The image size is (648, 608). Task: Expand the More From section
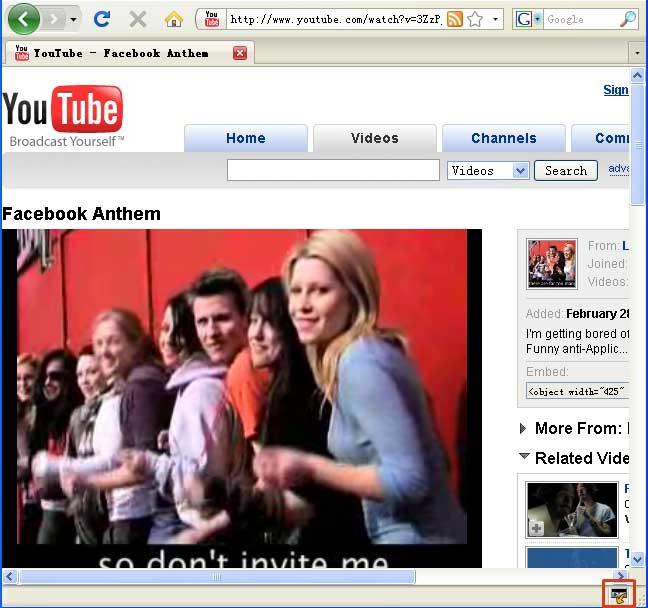click(x=523, y=429)
